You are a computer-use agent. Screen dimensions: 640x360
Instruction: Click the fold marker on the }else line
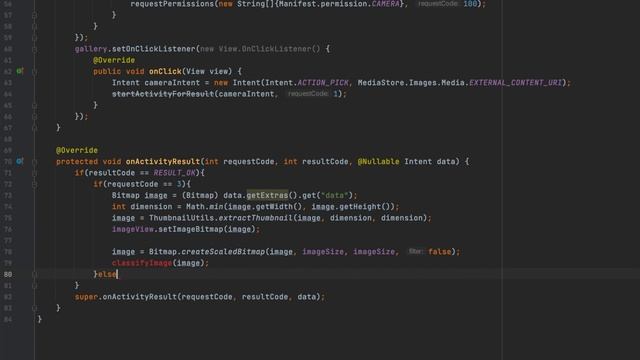[35, 274]
